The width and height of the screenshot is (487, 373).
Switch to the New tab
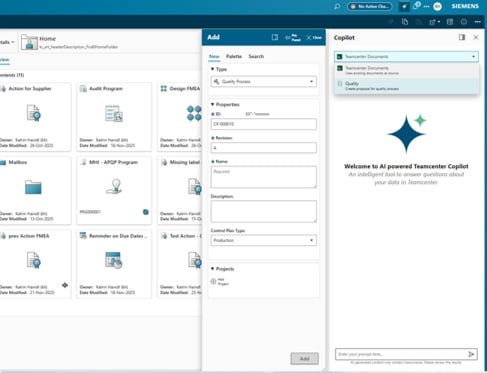click(214, 57)
